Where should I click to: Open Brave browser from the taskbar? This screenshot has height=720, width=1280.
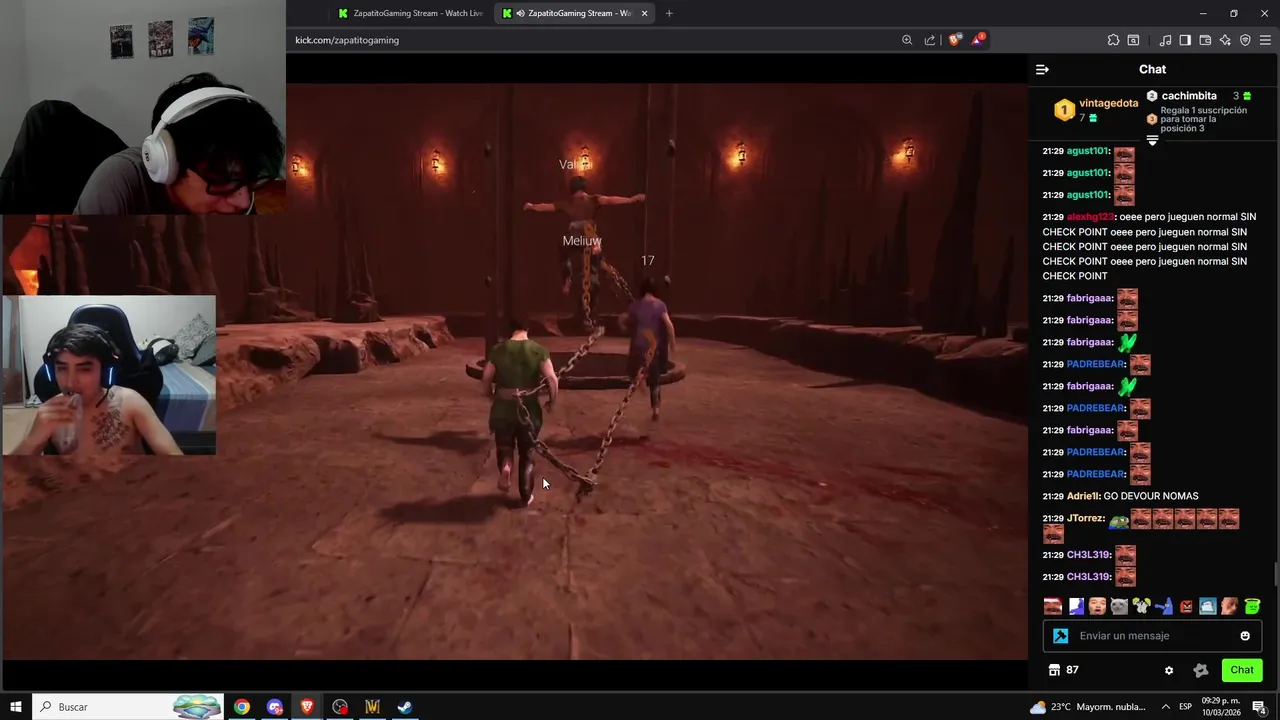307,707
